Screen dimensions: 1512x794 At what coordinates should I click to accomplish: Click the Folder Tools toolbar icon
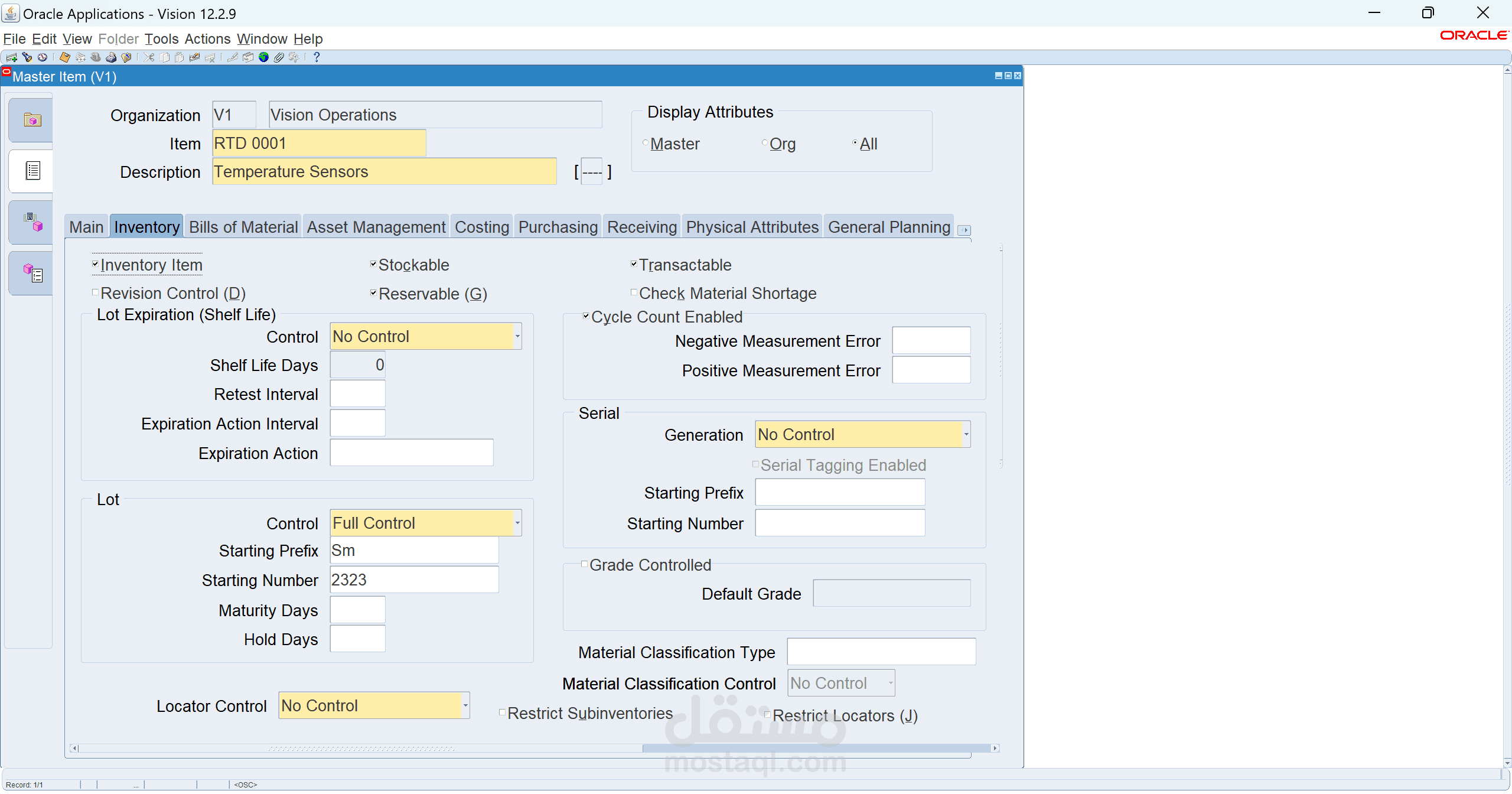(x=294, y=57)
